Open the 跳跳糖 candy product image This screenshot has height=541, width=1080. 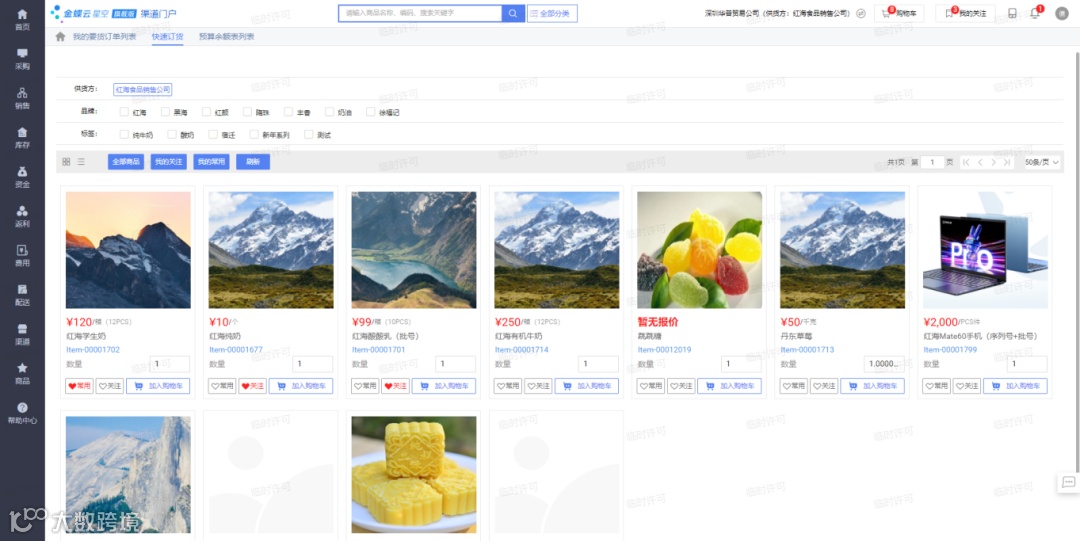(x=700, y=249)
